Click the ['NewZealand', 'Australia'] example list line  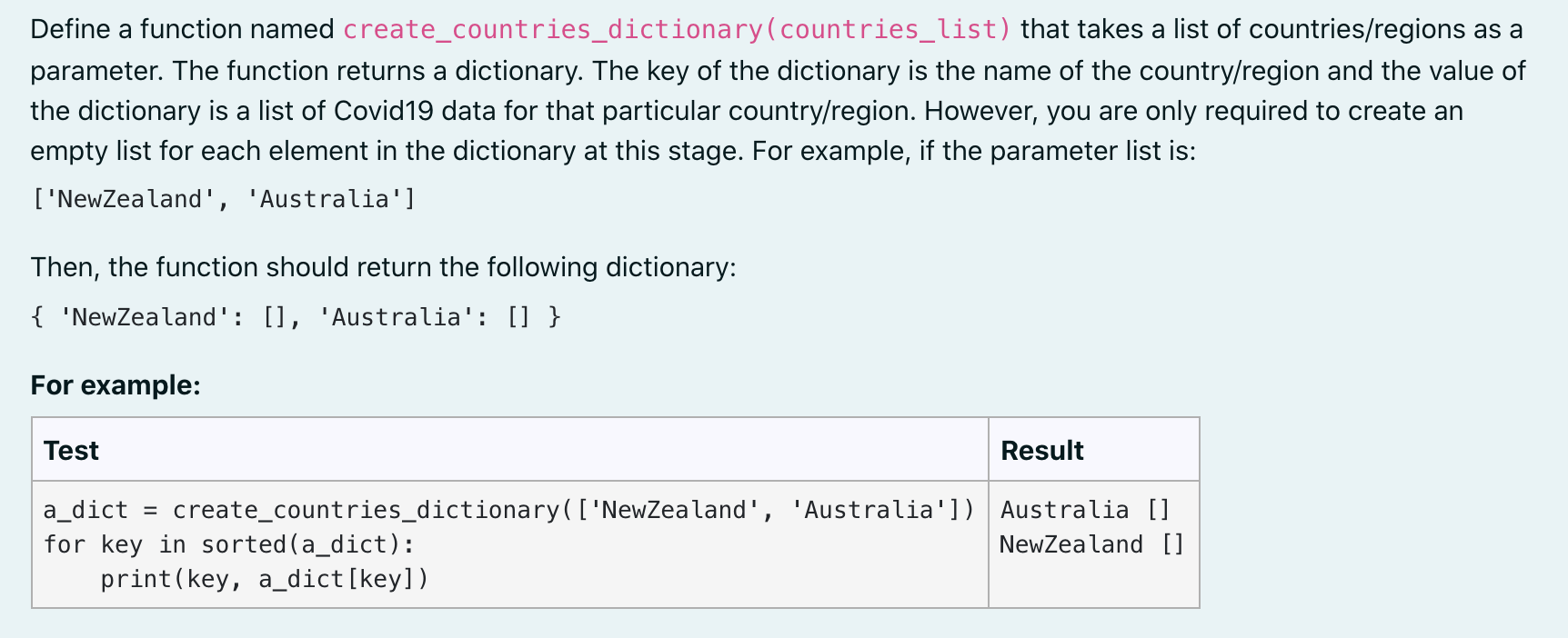point(224,199)
